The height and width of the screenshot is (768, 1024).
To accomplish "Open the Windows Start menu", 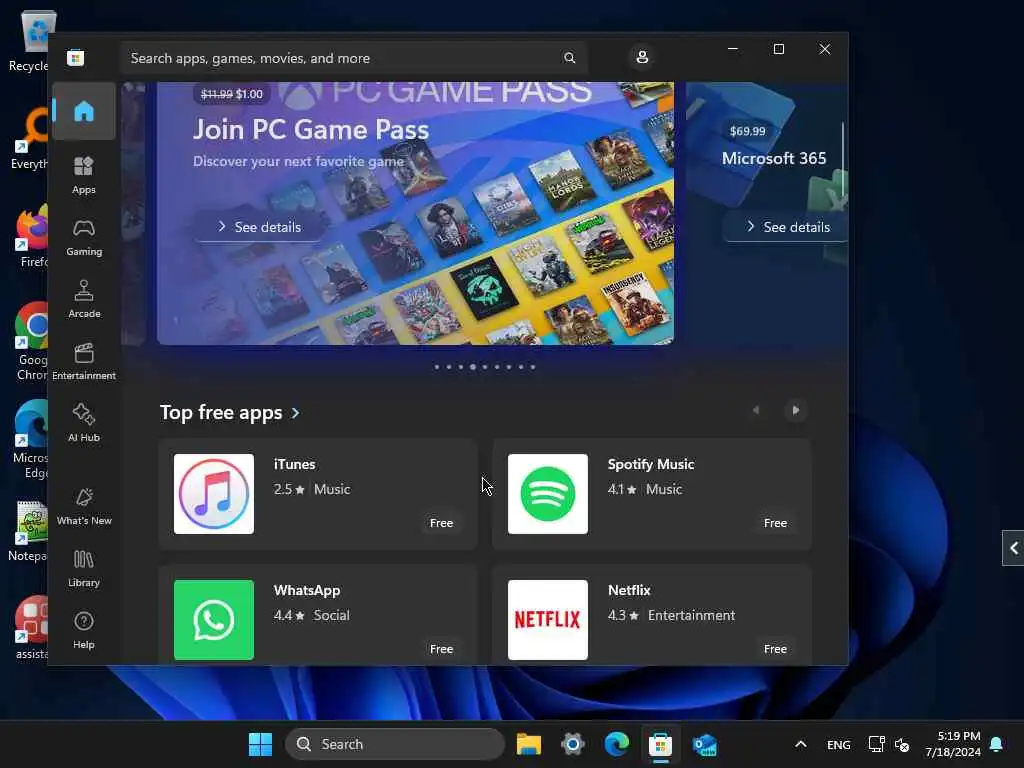I will coord(260,744).
